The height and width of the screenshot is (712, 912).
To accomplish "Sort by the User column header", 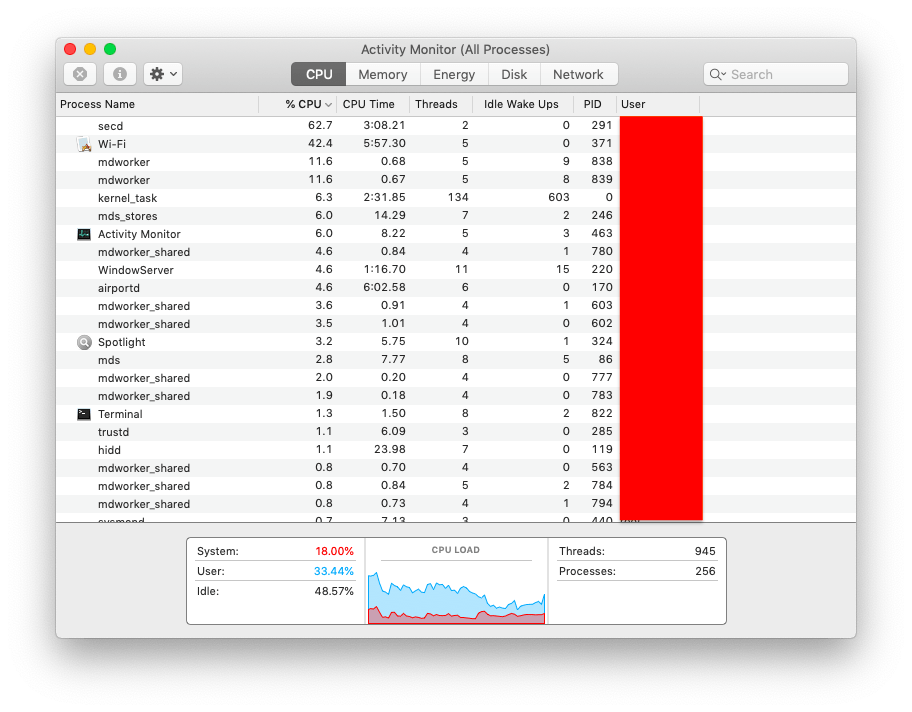I will [x=658, y=104].
